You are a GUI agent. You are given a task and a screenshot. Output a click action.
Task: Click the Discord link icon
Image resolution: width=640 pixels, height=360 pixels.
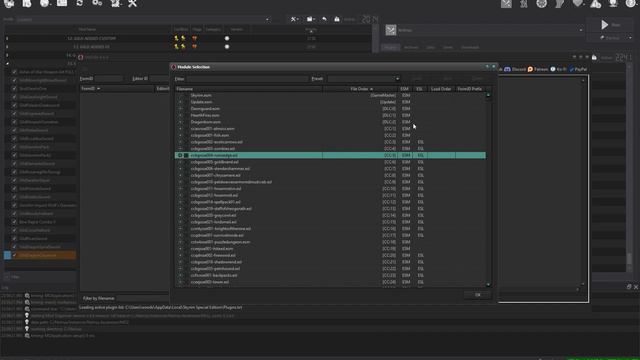(x=507, y=69)
